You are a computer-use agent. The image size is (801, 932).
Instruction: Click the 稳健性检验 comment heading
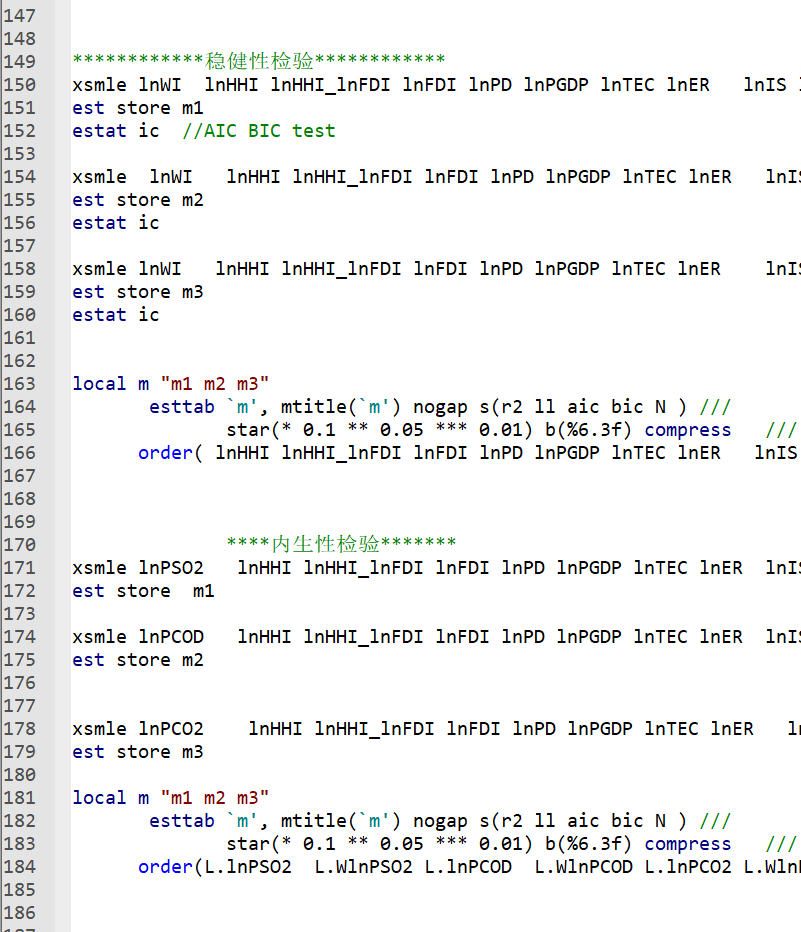[x=259, y=61]
